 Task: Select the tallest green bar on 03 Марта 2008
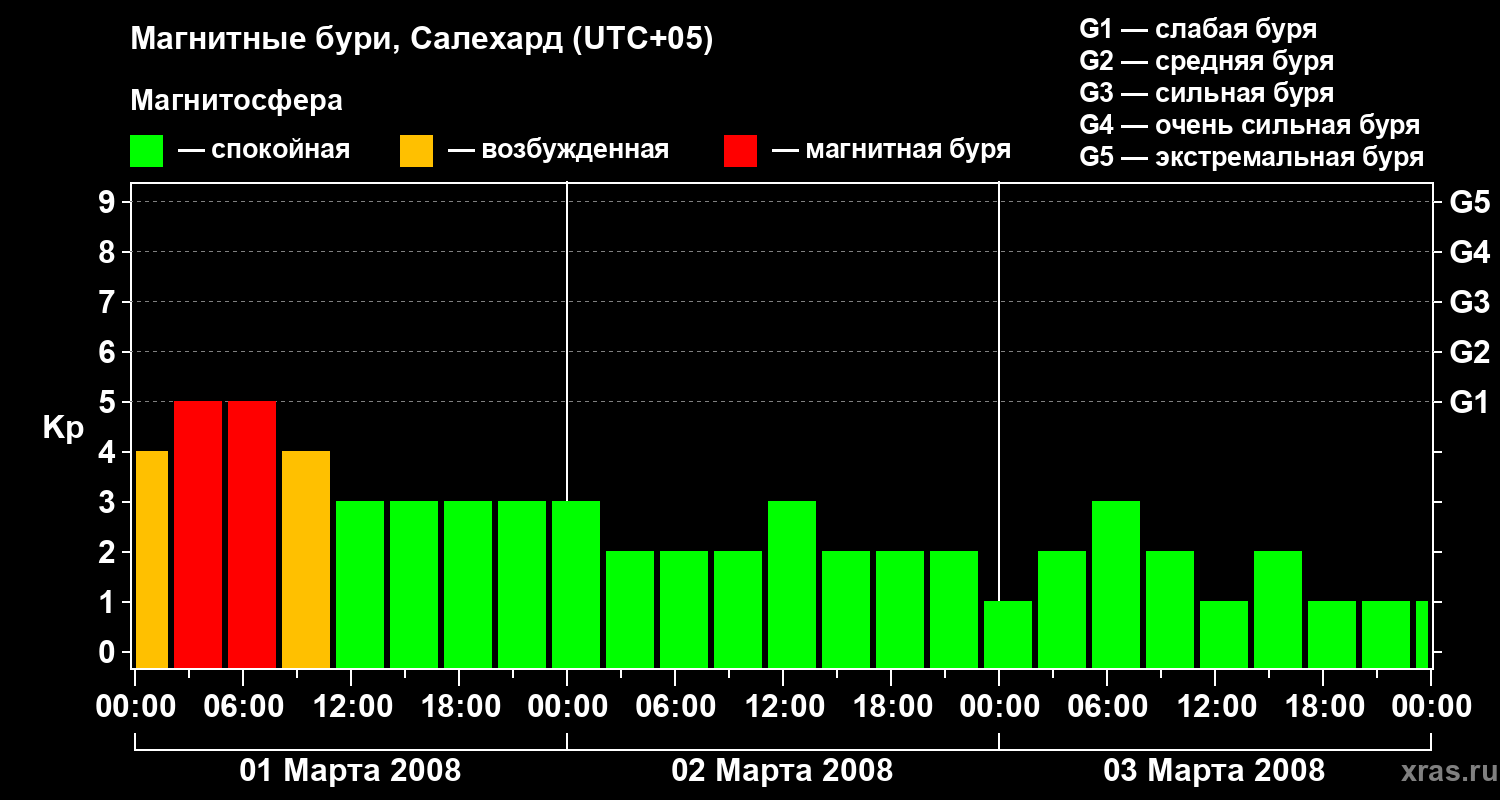1116,585
